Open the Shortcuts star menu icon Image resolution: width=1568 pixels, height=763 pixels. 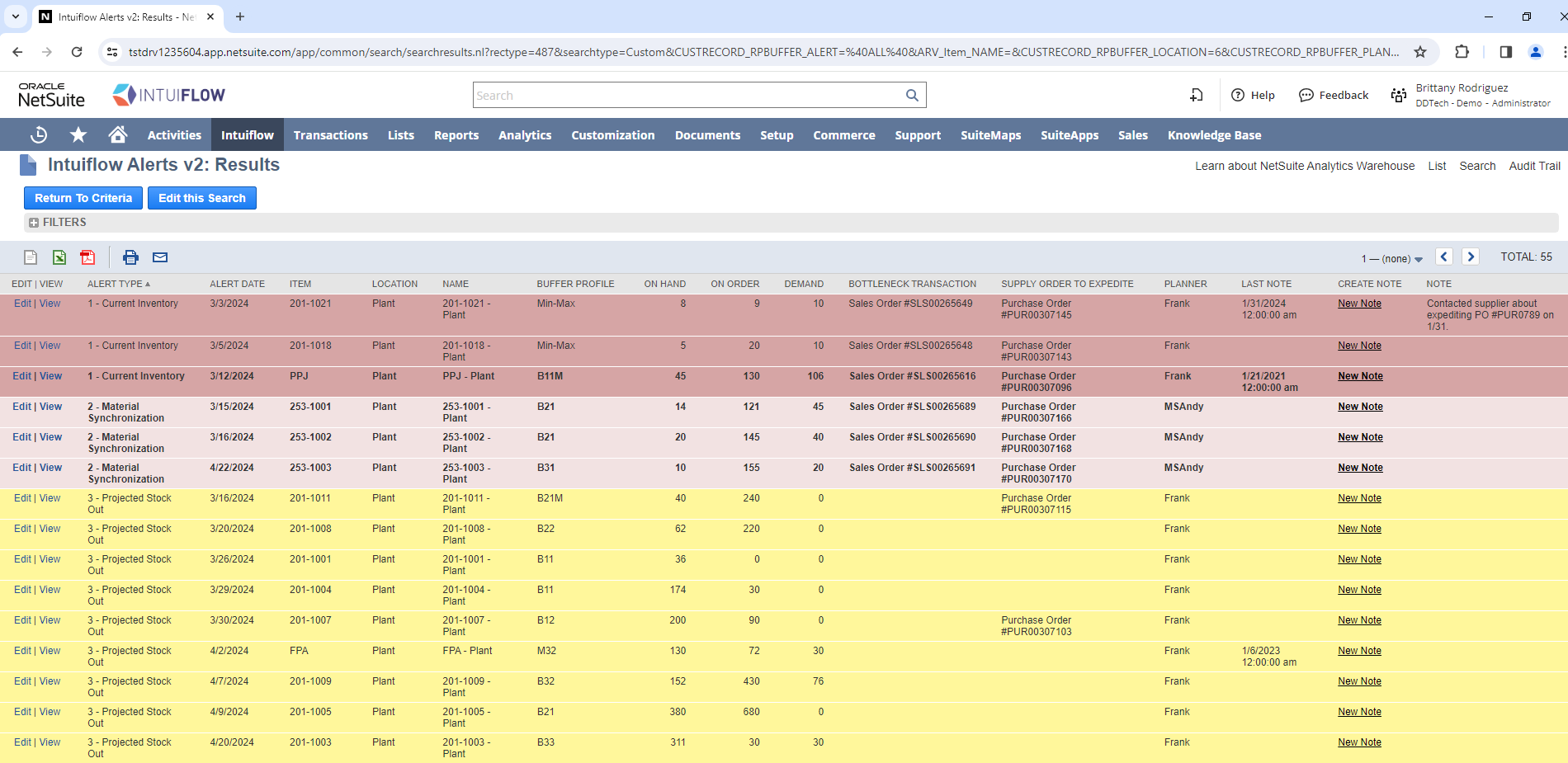pyautogui.click(x=78, y=134)
